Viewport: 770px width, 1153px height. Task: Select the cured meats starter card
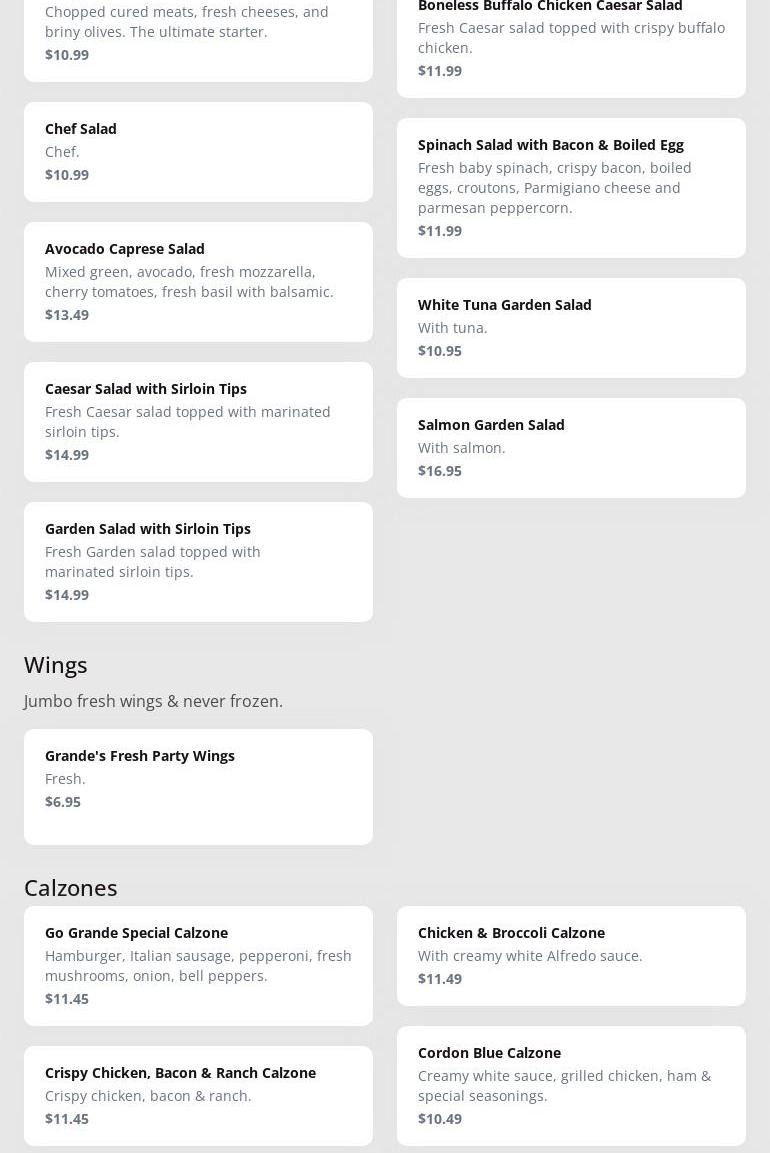(x=198, y=32)
